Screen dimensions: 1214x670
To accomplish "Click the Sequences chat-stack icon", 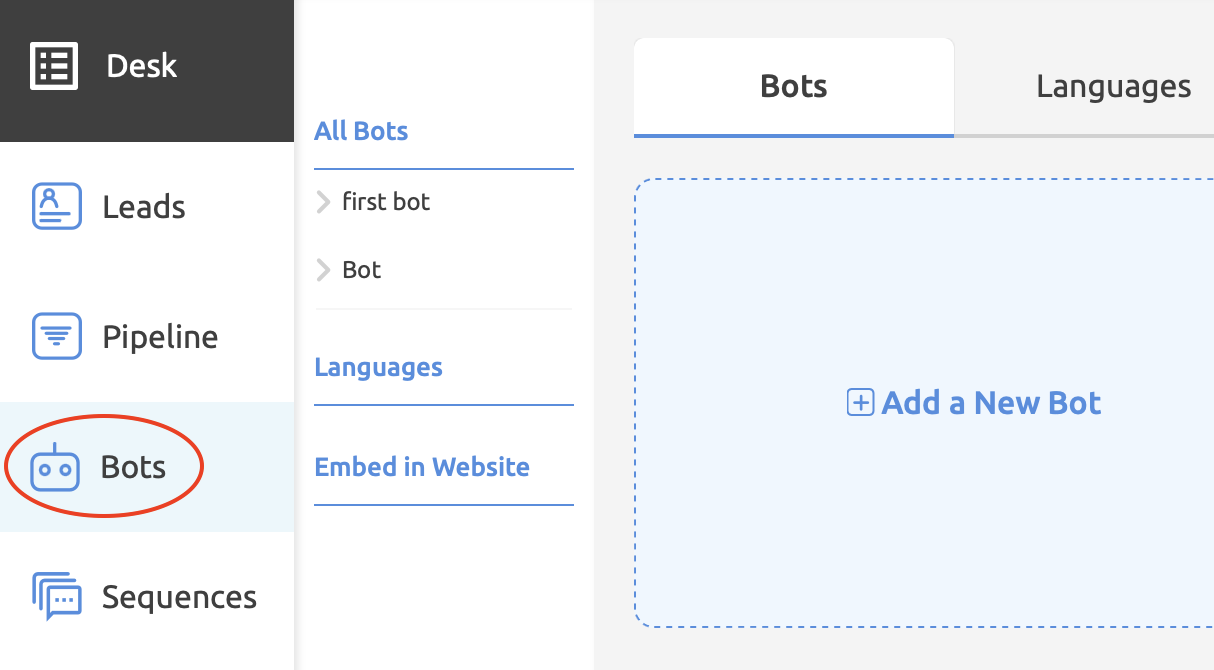I will [57, 595].
